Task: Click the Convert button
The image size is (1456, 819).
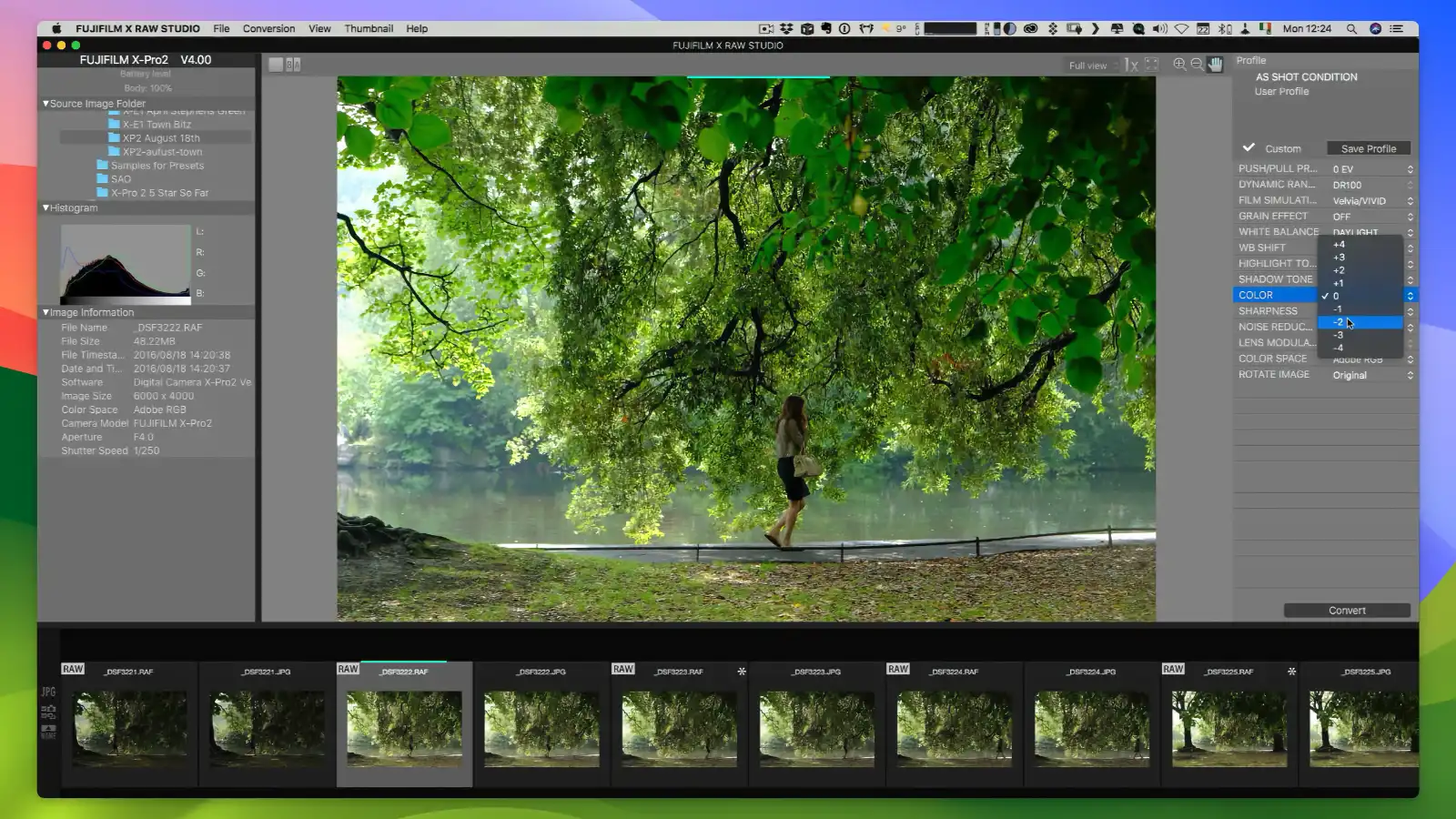Action: (1346, 610)
